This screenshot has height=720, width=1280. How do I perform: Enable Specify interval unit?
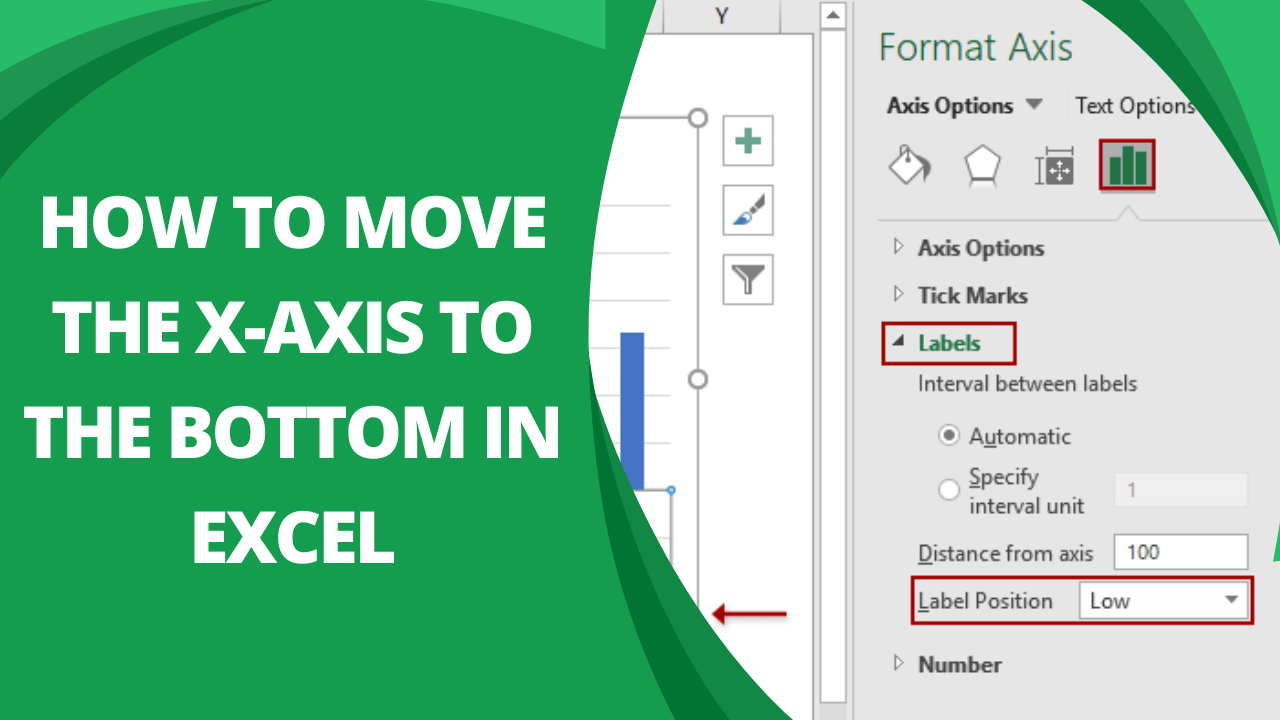pyautogui.click(x=948, y=489)
